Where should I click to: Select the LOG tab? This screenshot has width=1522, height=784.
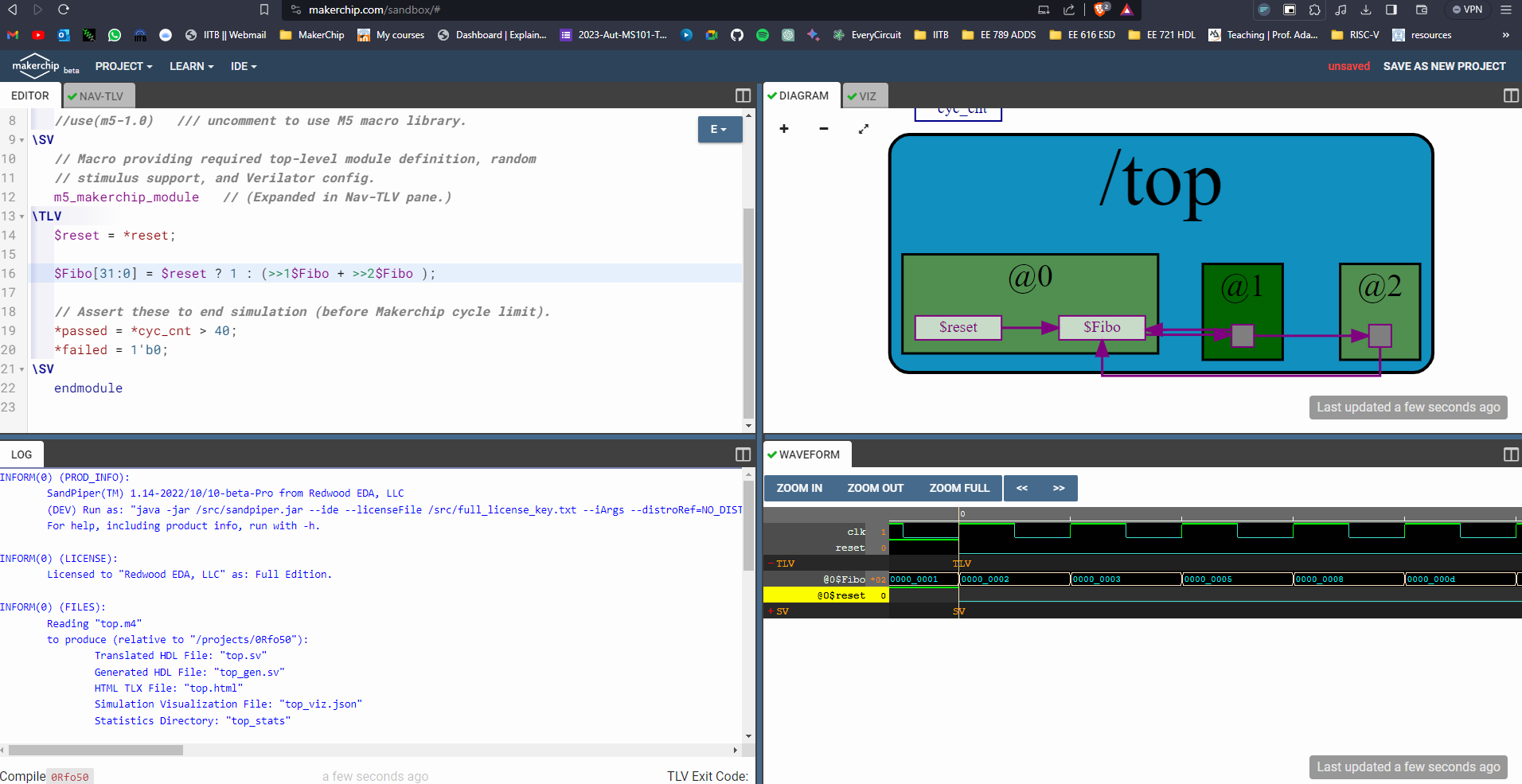tap(21, 454)
